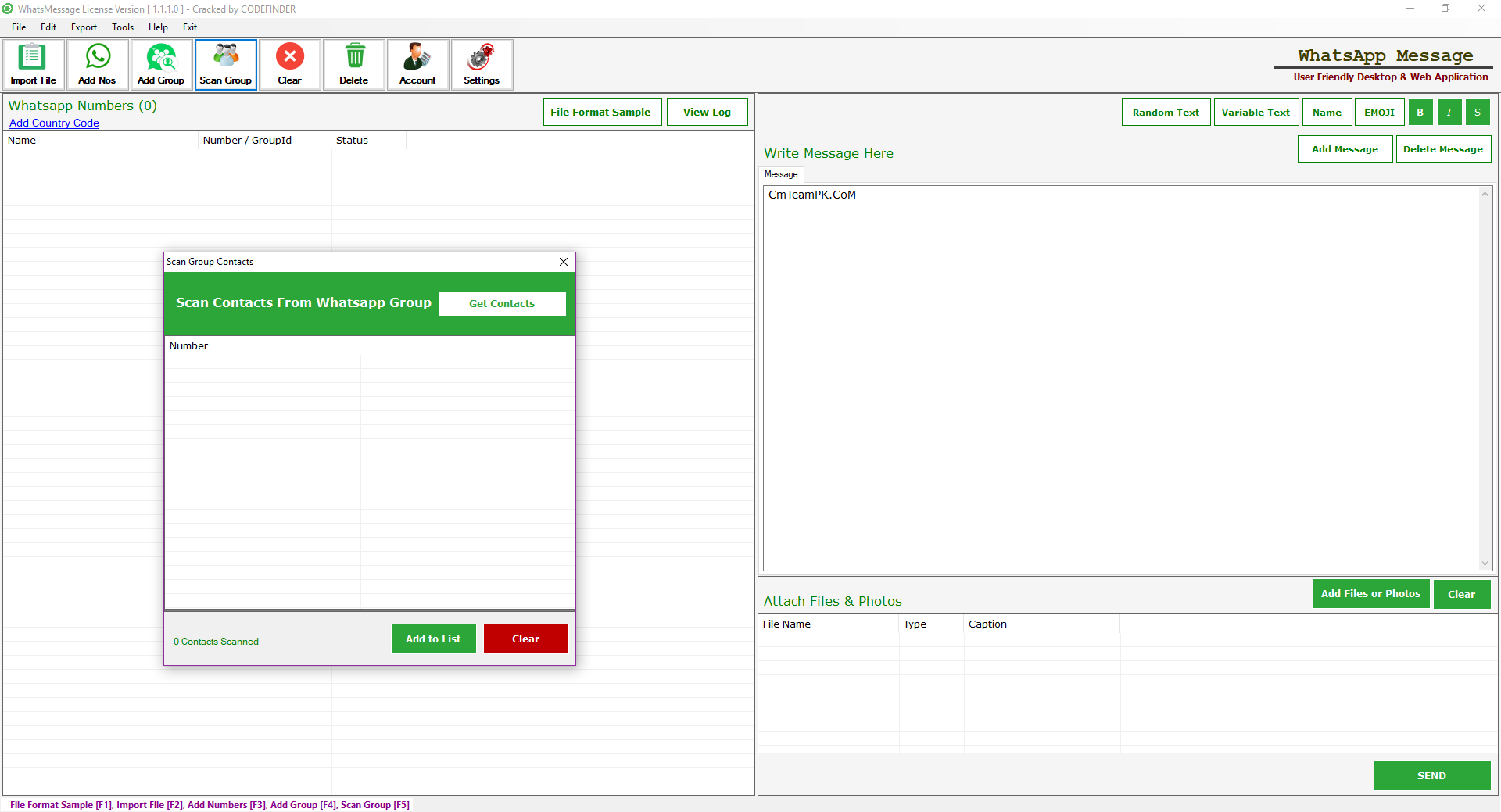1501x812 pixels.
Task: Open the Tools menu
Action: [123, 27]
